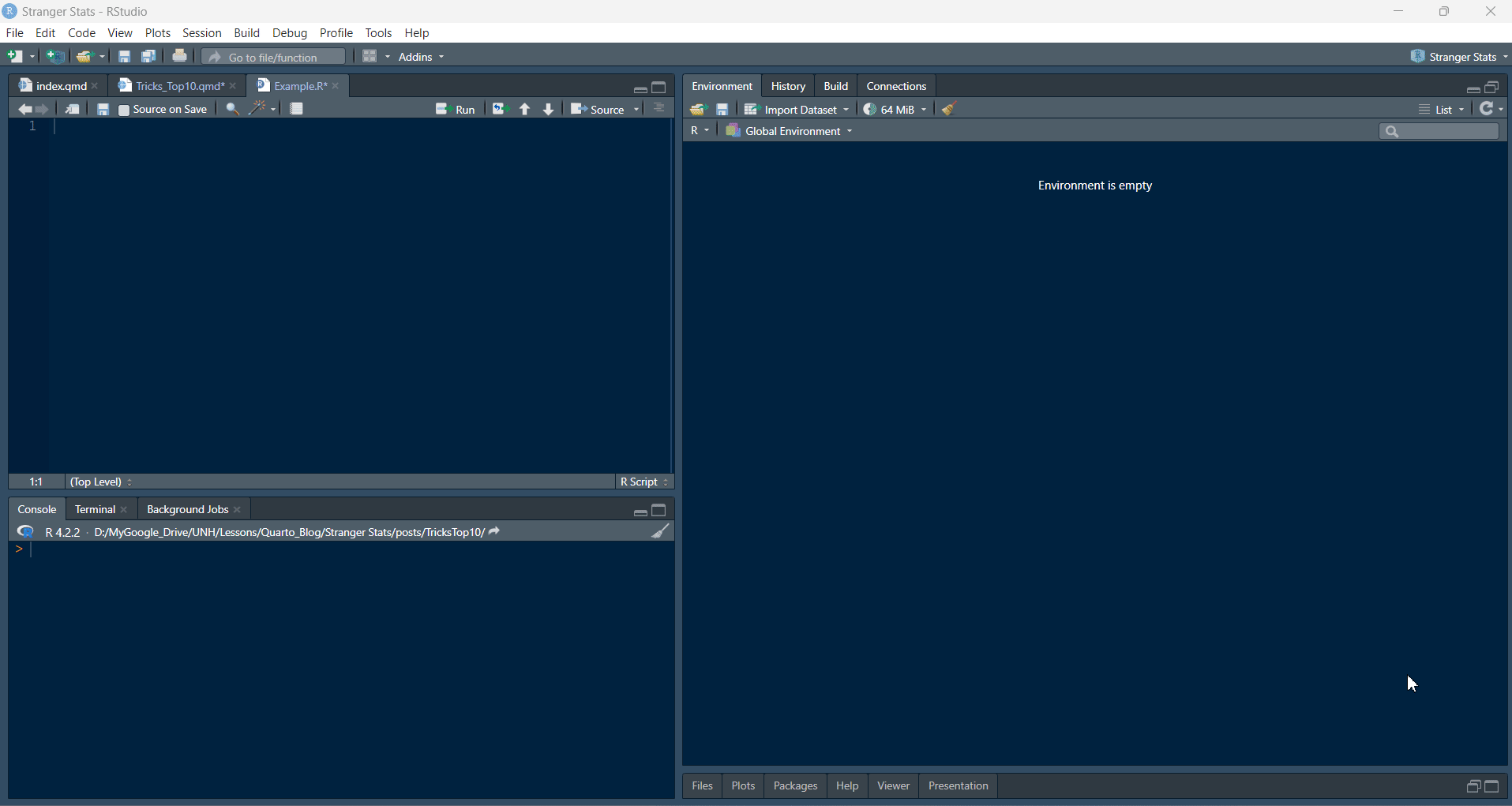Image resolution: width=1512 pixels, height=806 pixels.
Task: Go back to previous source location
Action: [24, 110]
